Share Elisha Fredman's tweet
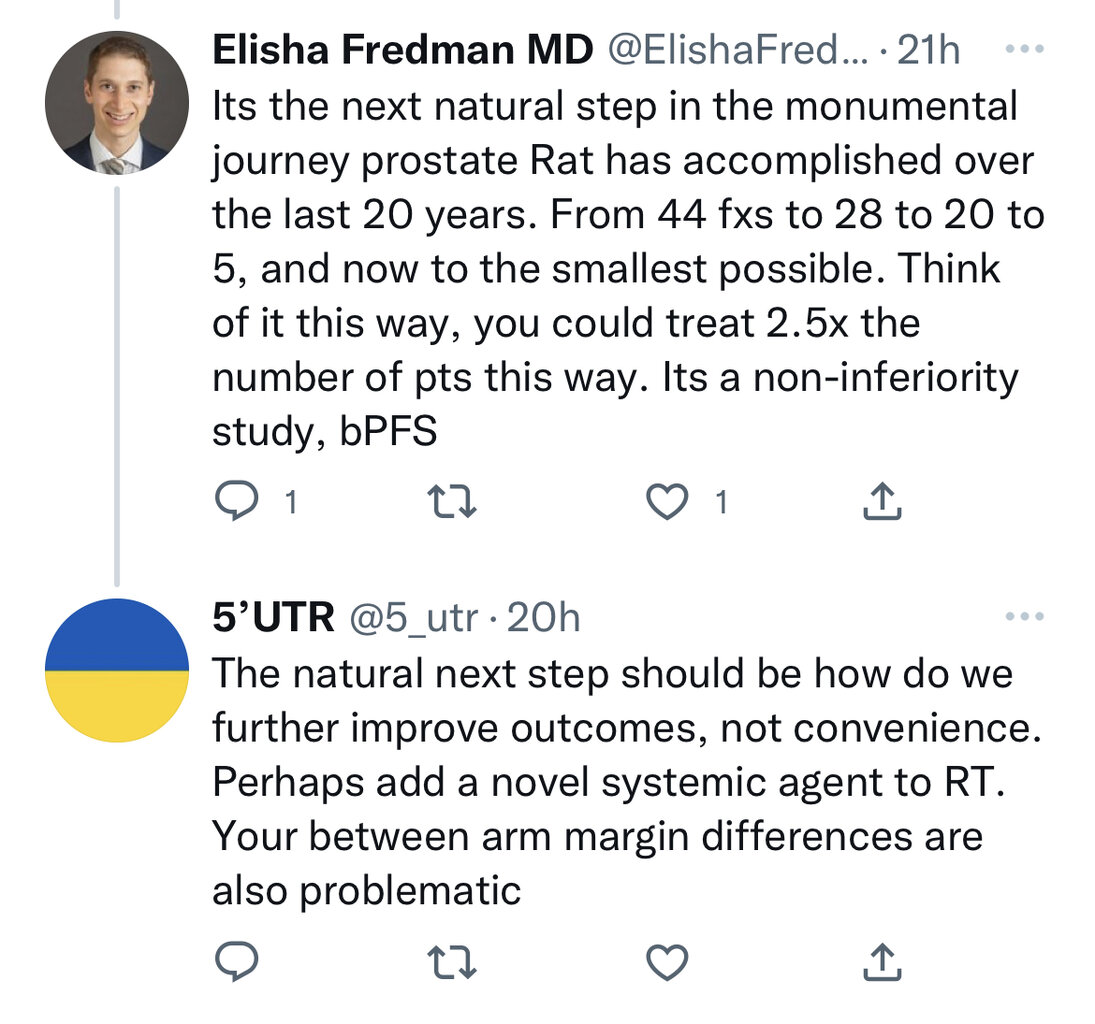This screenshot has height=1024, width=1095. (x=882, y=501)
